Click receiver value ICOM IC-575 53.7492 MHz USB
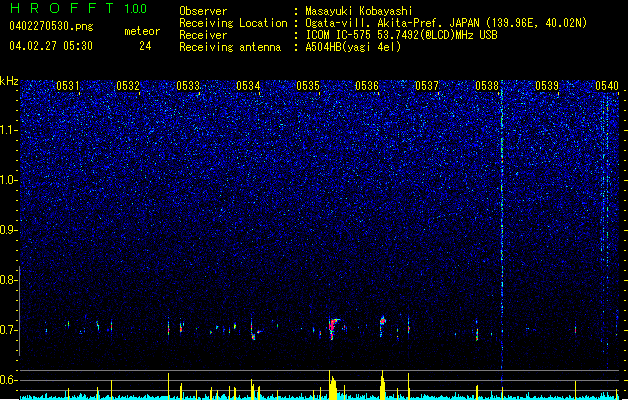 click(x=401, y=35)
